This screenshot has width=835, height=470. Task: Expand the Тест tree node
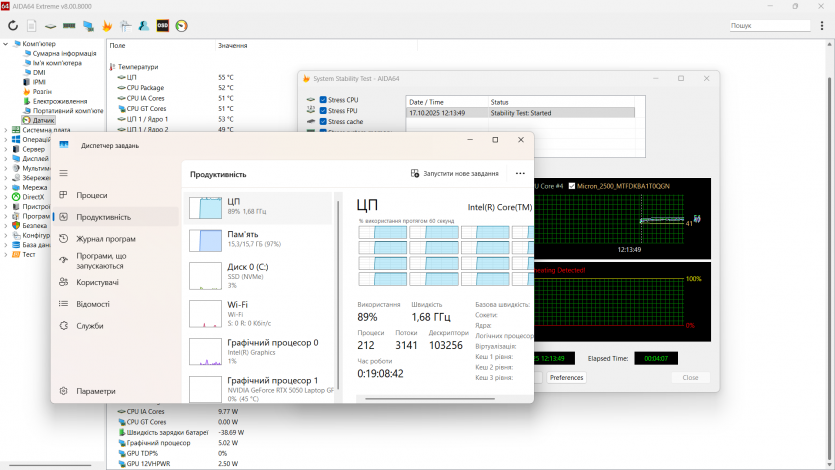(x=6, y=254)
